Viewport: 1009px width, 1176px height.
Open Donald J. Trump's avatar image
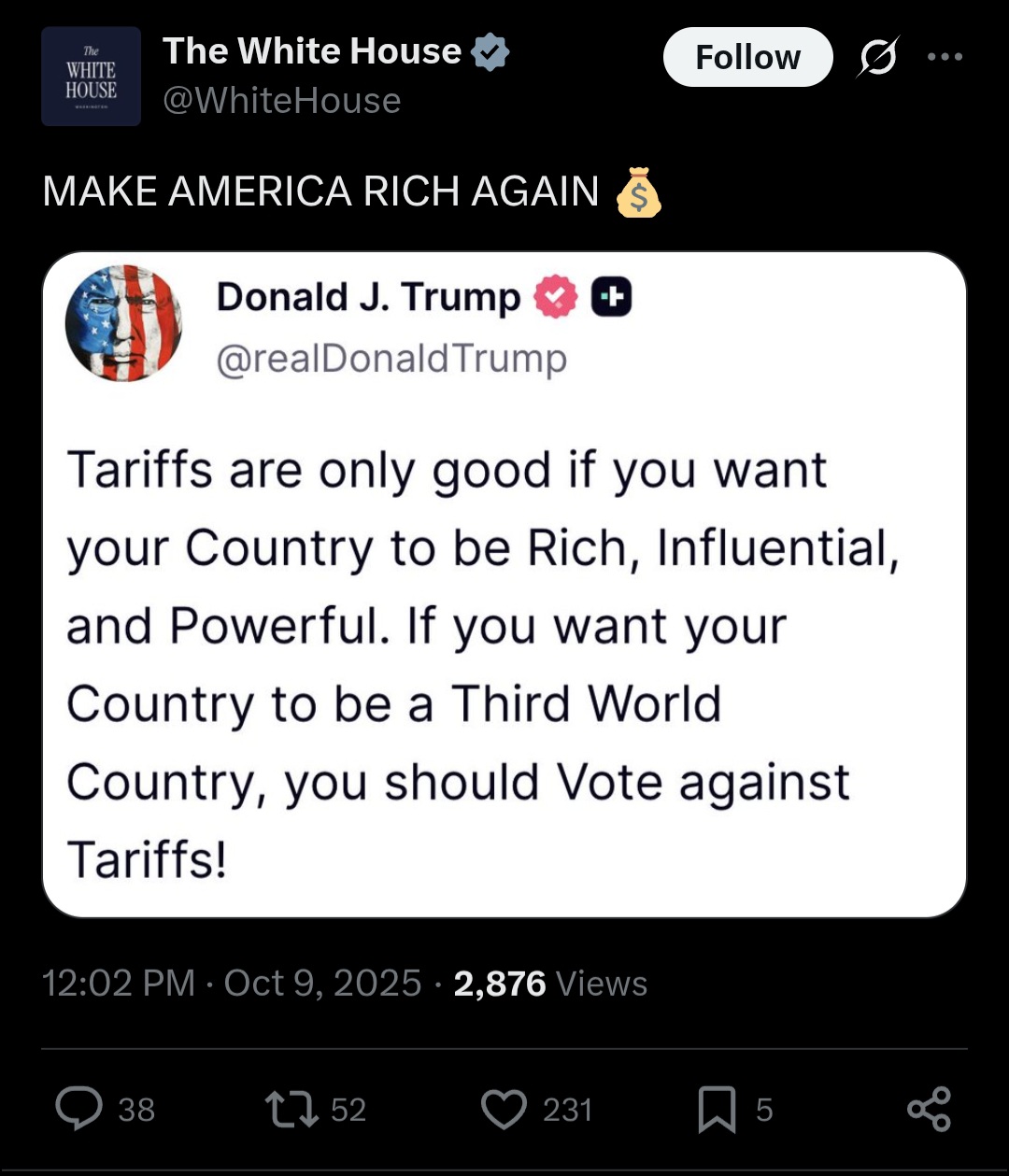point(123,323)
